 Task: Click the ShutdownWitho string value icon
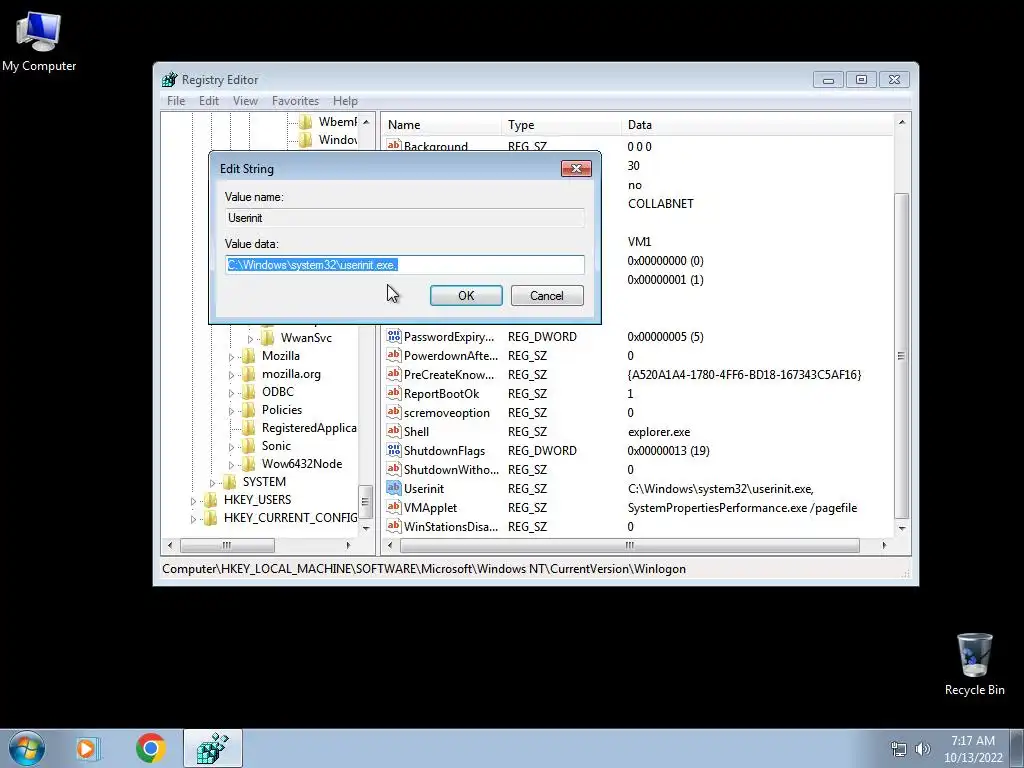pos(393,469)
